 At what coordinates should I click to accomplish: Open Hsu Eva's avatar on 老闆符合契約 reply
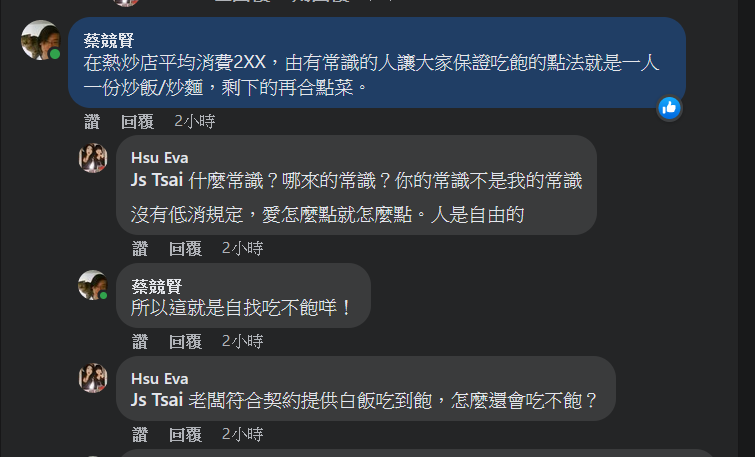pyautogui.click(x=93, y=378)
